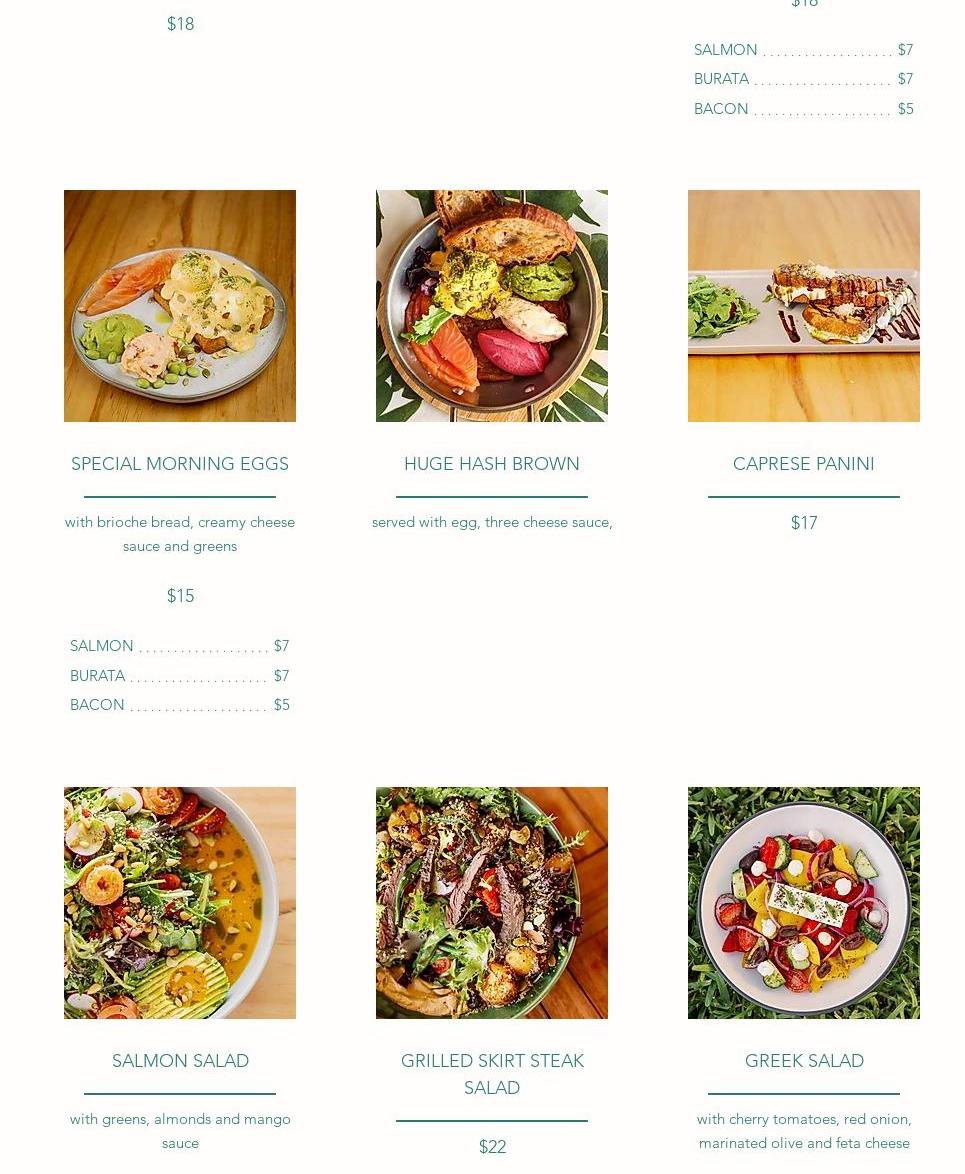Click the Burata $7 add-on under Morning Eggs

coord(180,675)
